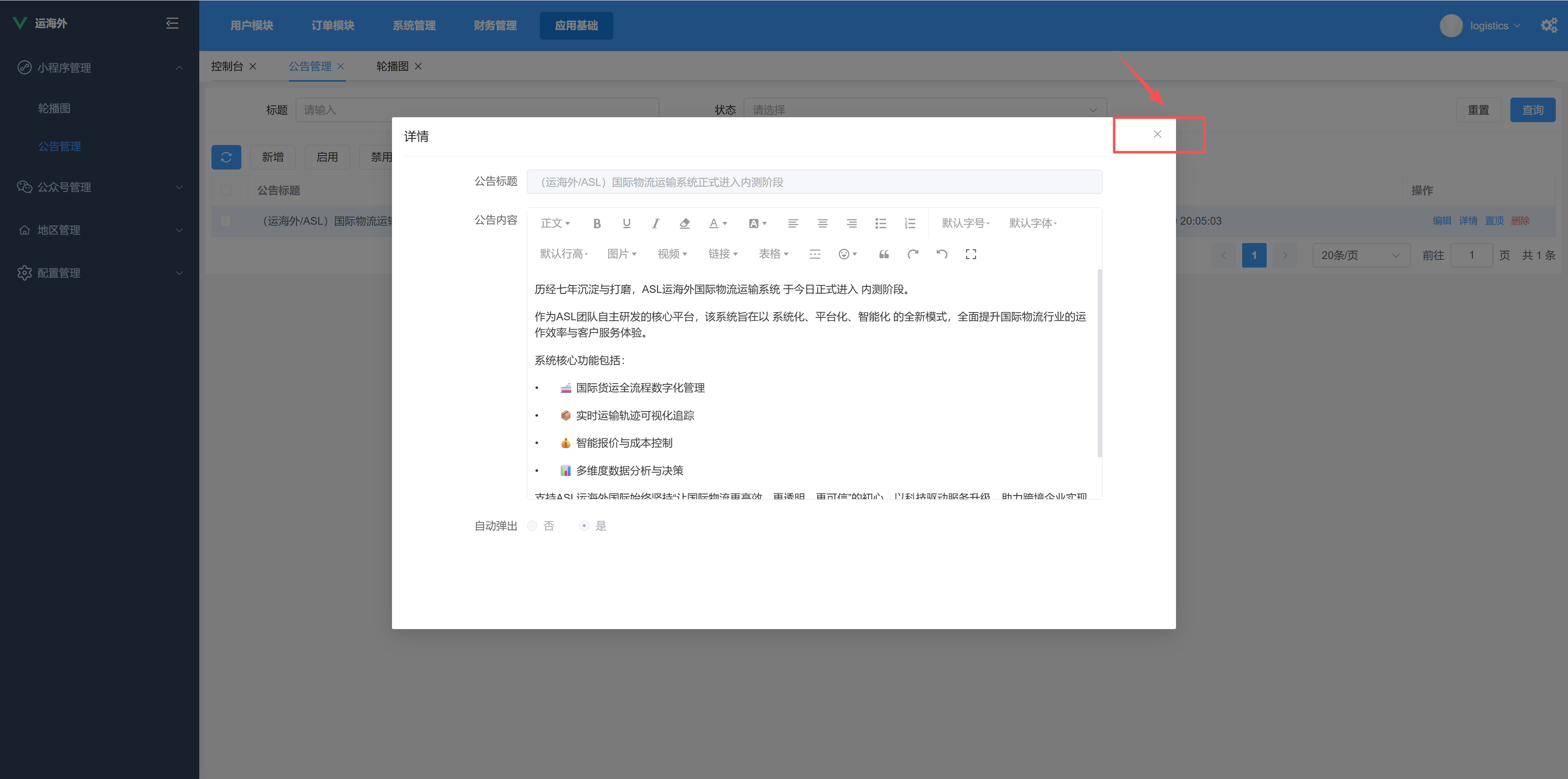Open the 财务管理 module menu

point(495,26)
